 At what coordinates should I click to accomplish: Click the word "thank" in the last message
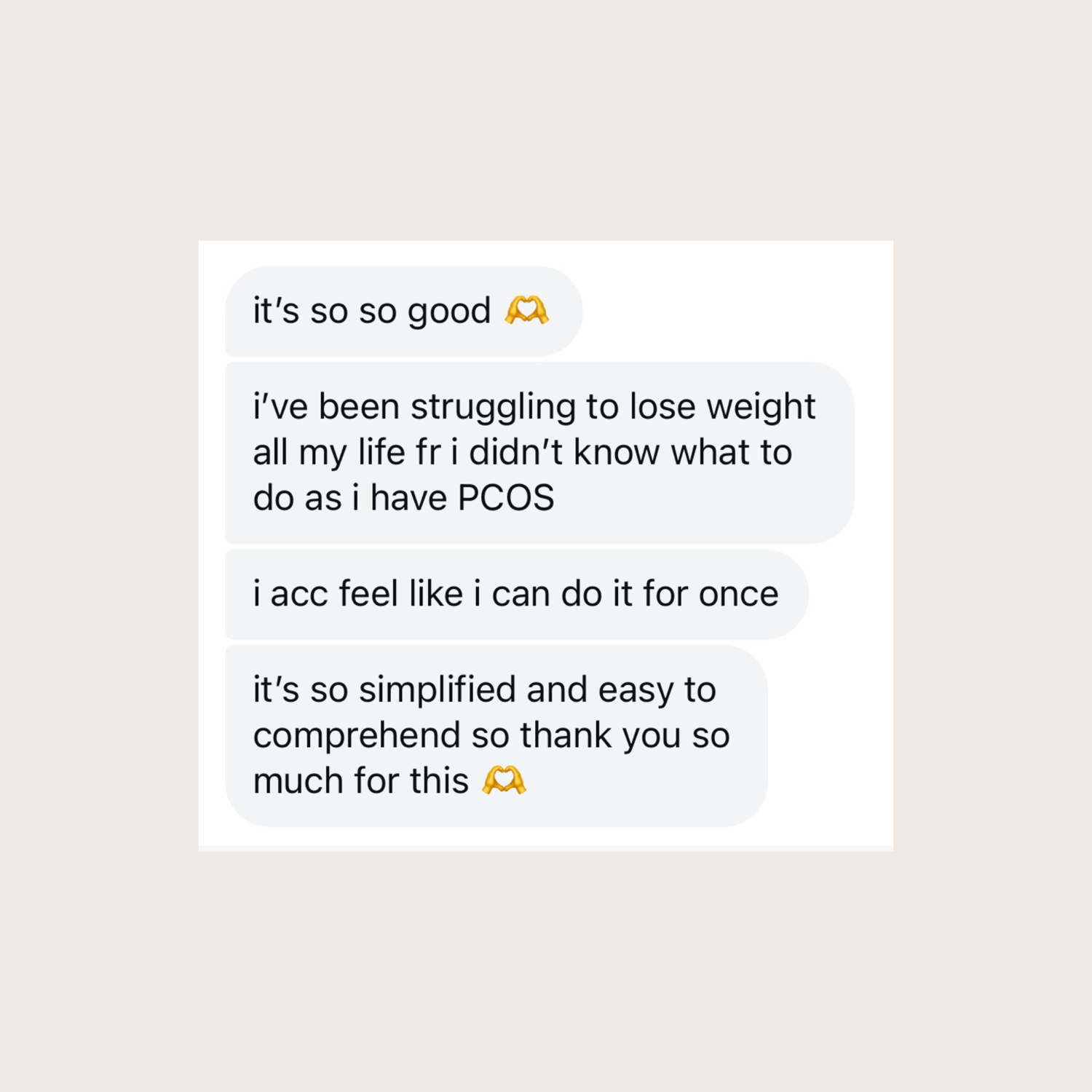click(x=566, y=735)
